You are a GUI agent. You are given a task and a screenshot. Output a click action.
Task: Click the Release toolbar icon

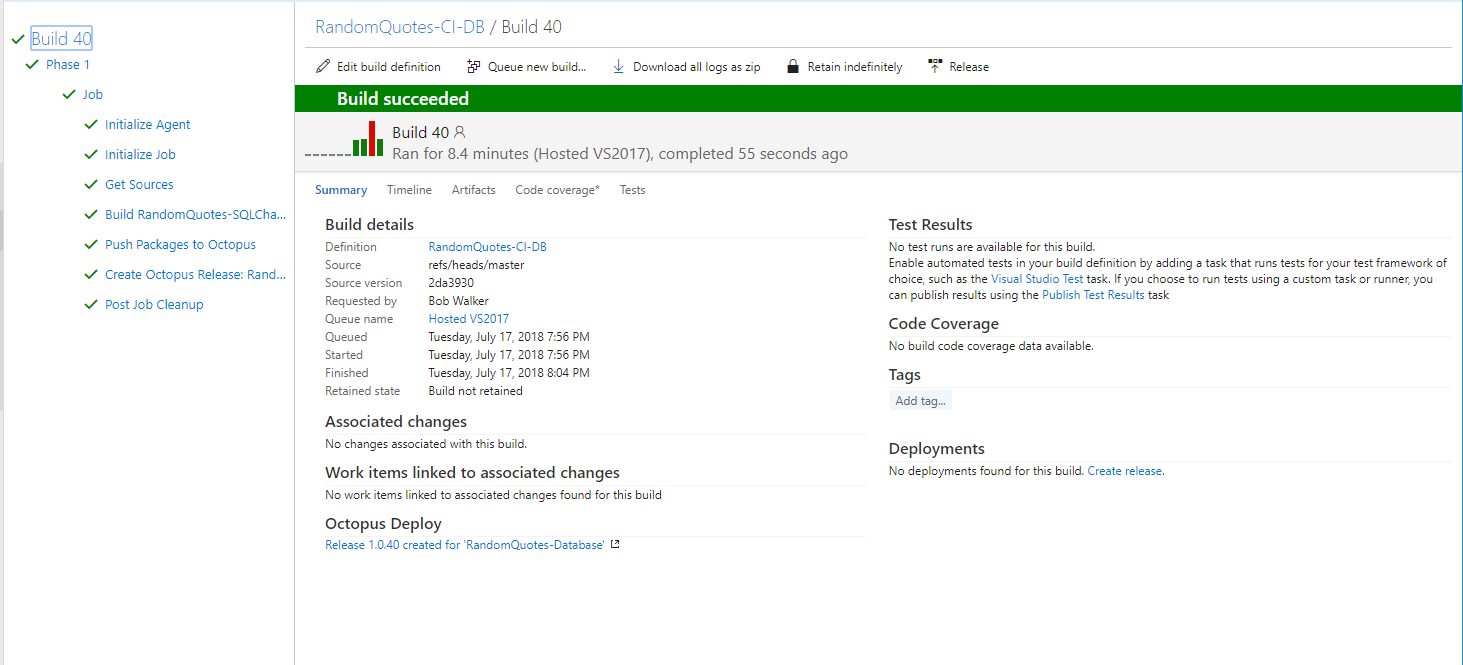pyautogui.click(x=935, y=67)
